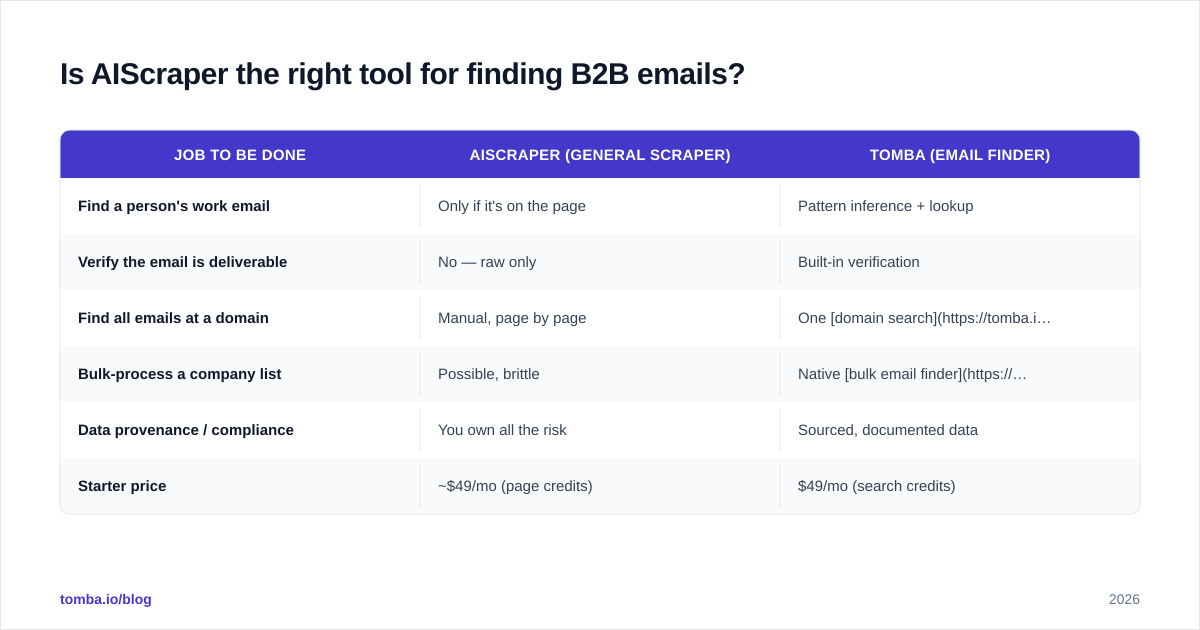Viewport: 1200px width, 630px height.
Task: Click the 'You own all the risk' cell
Action: pyautogui.click(x=600, y=430)
